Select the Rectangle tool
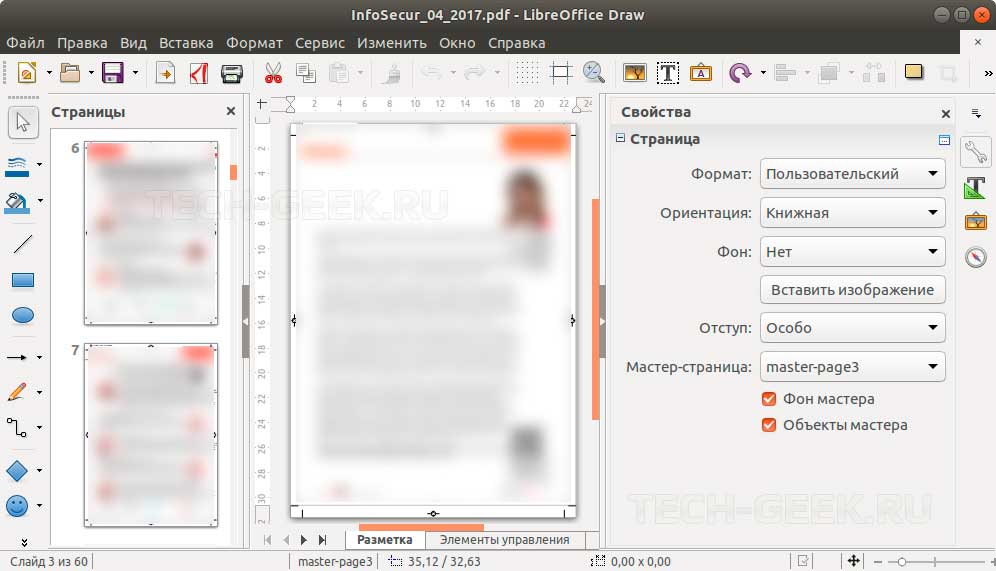The image size is (996, 571). 23,280
